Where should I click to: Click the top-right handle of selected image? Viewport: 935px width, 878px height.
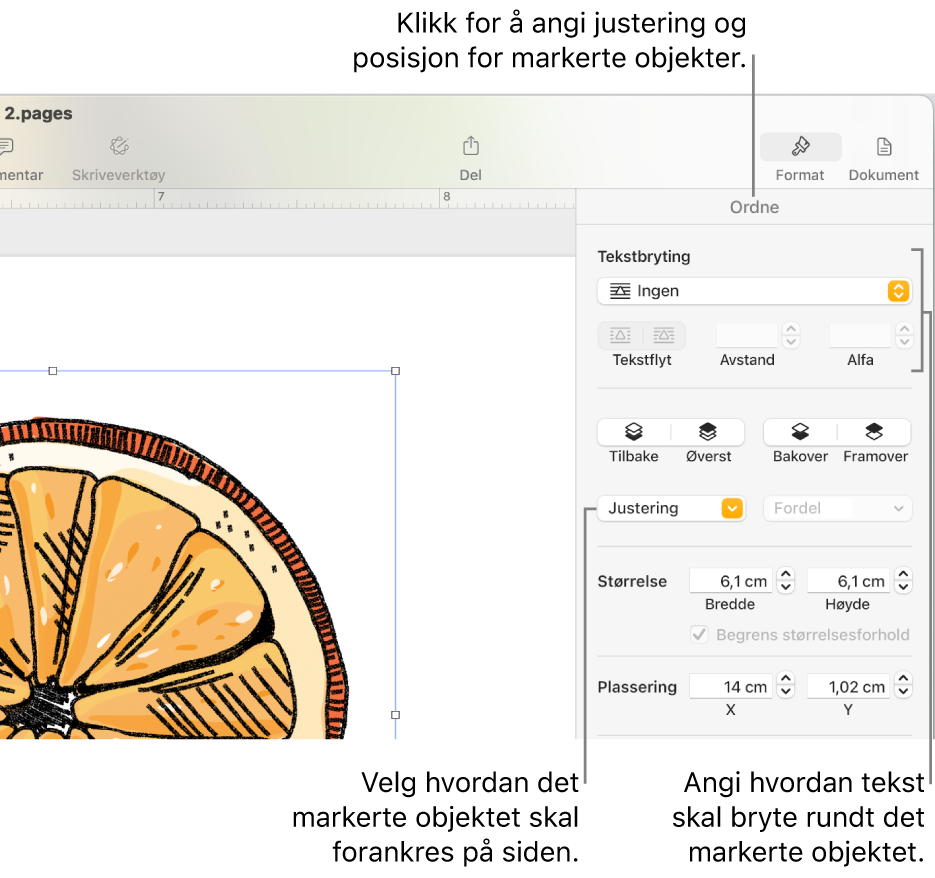395,371
